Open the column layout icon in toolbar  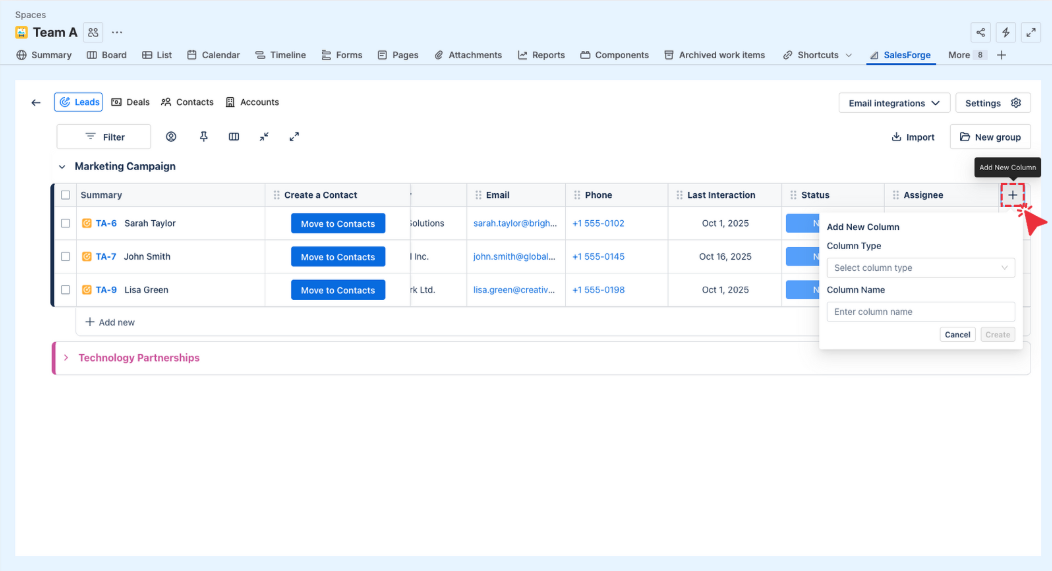coord(234,137)
